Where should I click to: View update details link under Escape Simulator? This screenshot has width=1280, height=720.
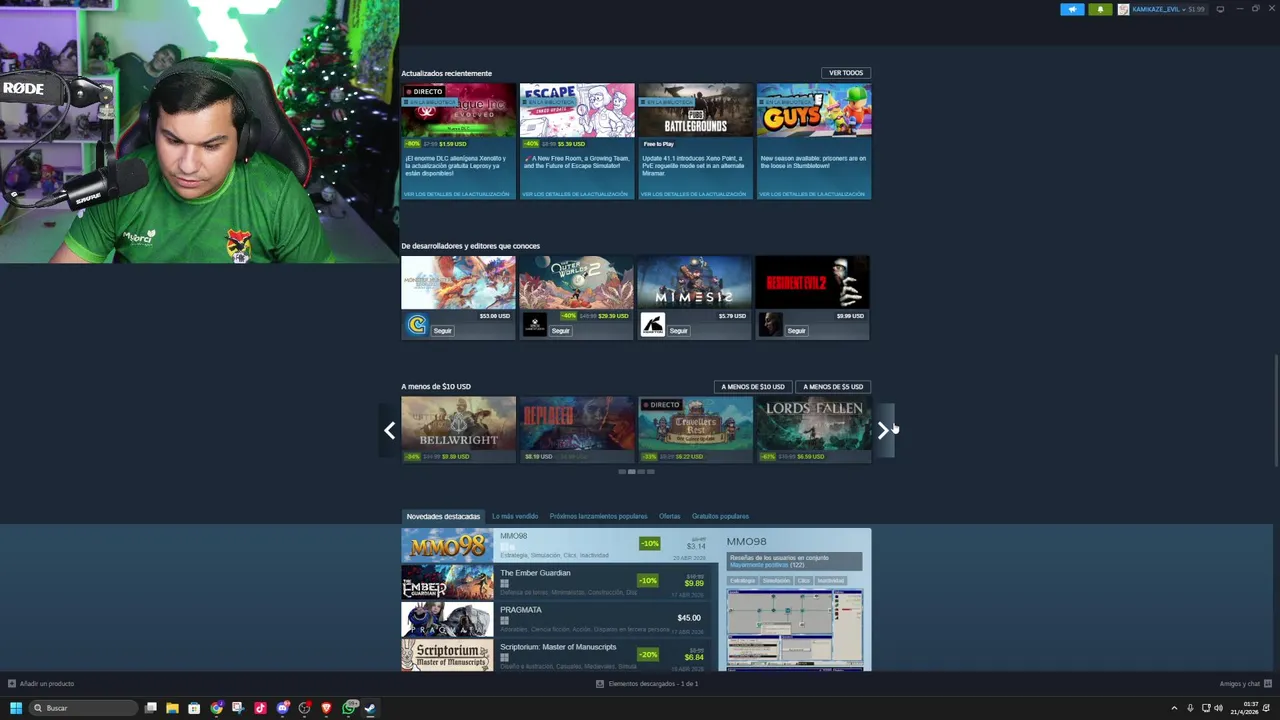[x=576, y=194]
